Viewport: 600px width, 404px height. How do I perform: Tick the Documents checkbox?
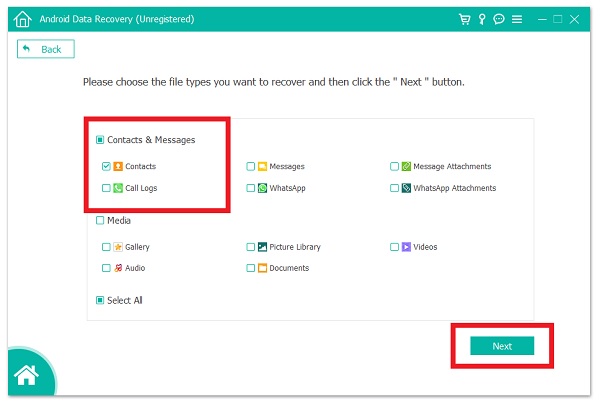point(250,268)
